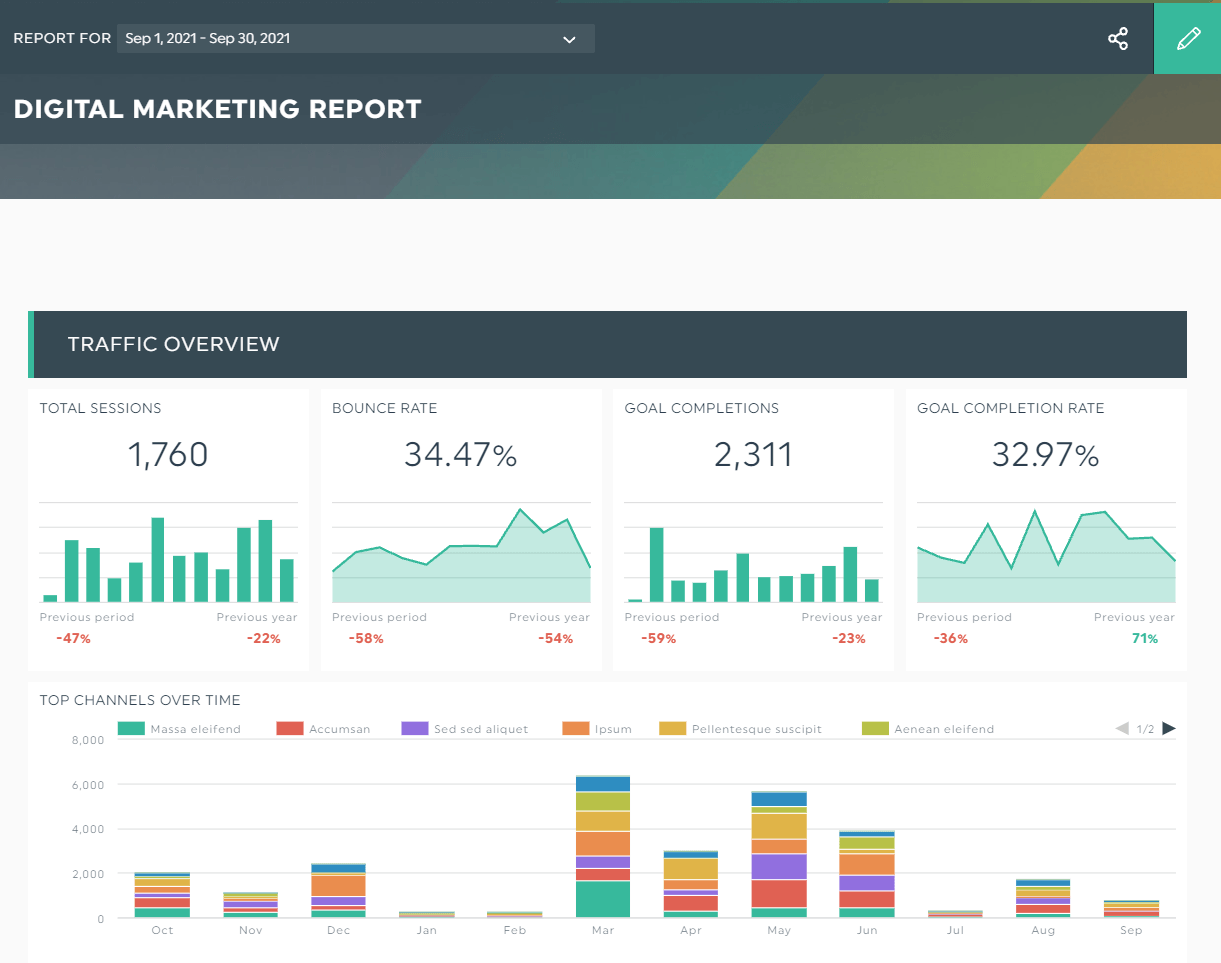Go to the previous legend page arrow
Image resolution: width=1221 pixels, height=963 pixels.
(1122, 728)
